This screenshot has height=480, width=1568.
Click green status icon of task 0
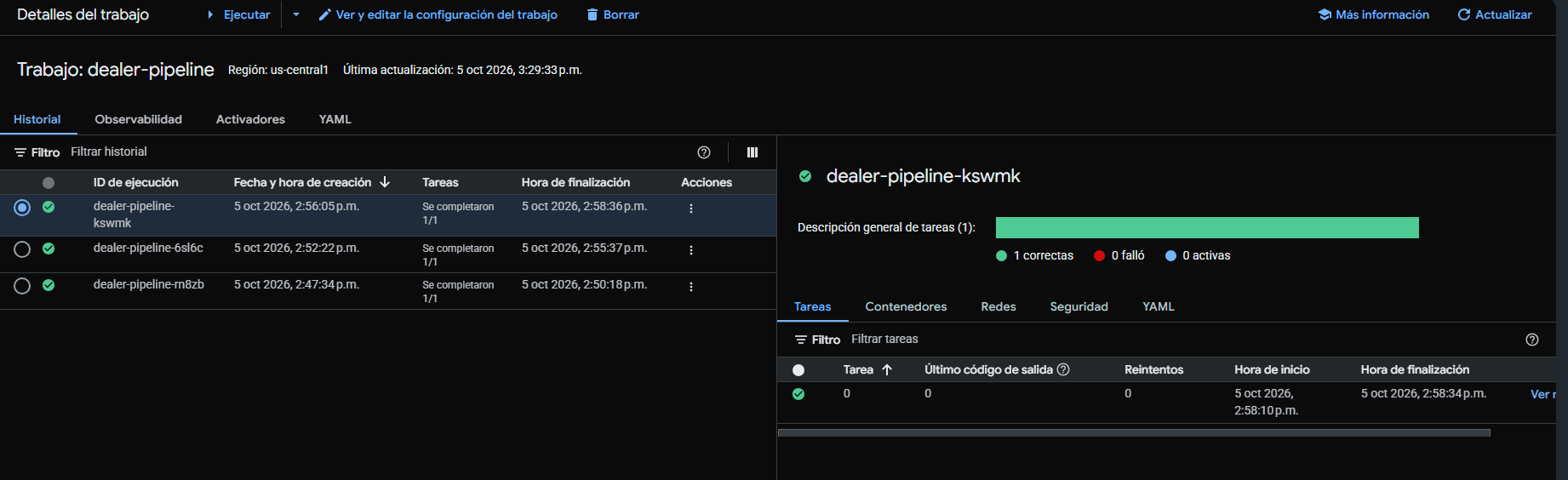click(798, 394)
